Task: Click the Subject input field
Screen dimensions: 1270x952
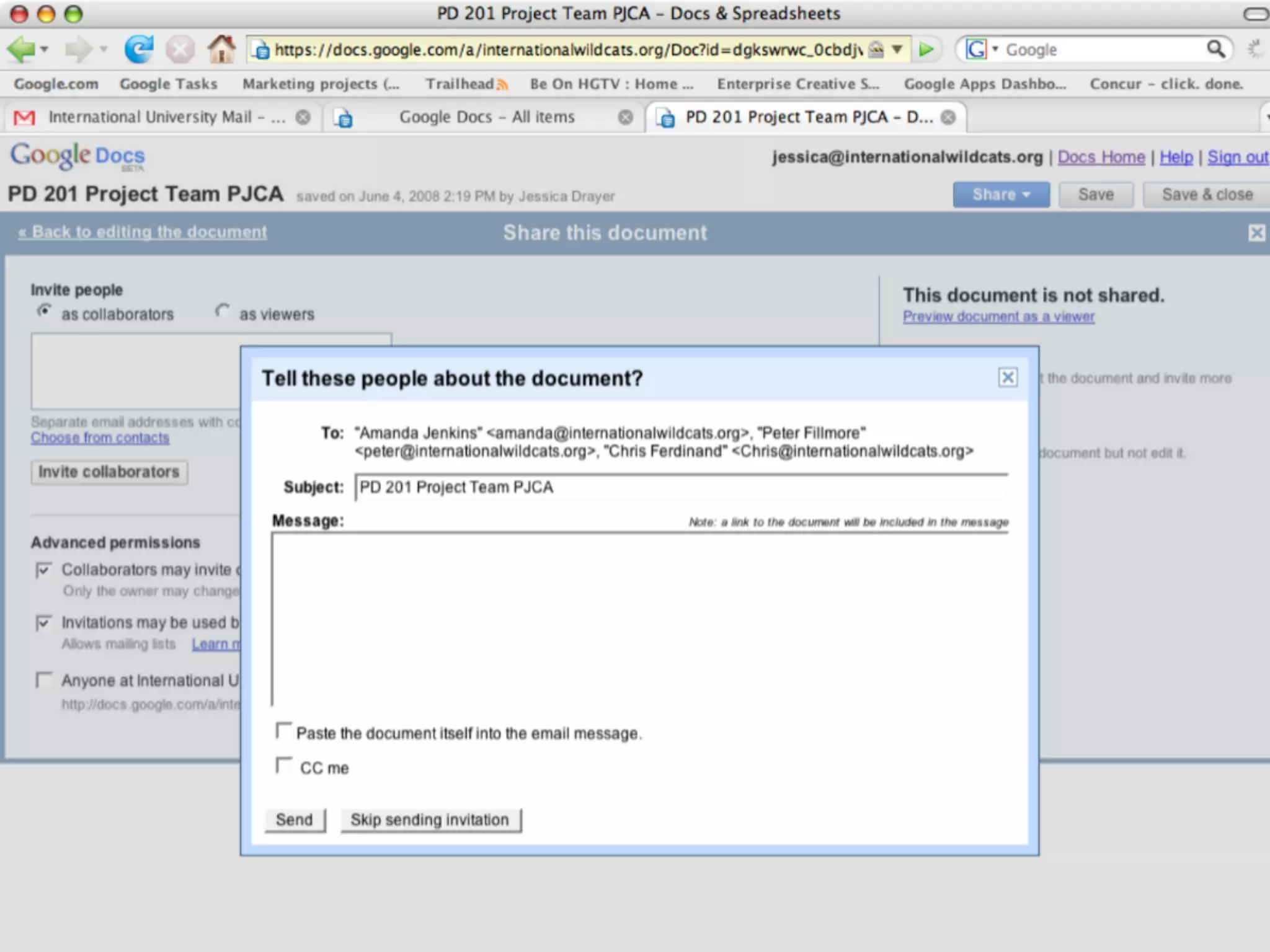Action: pos(682,487)
